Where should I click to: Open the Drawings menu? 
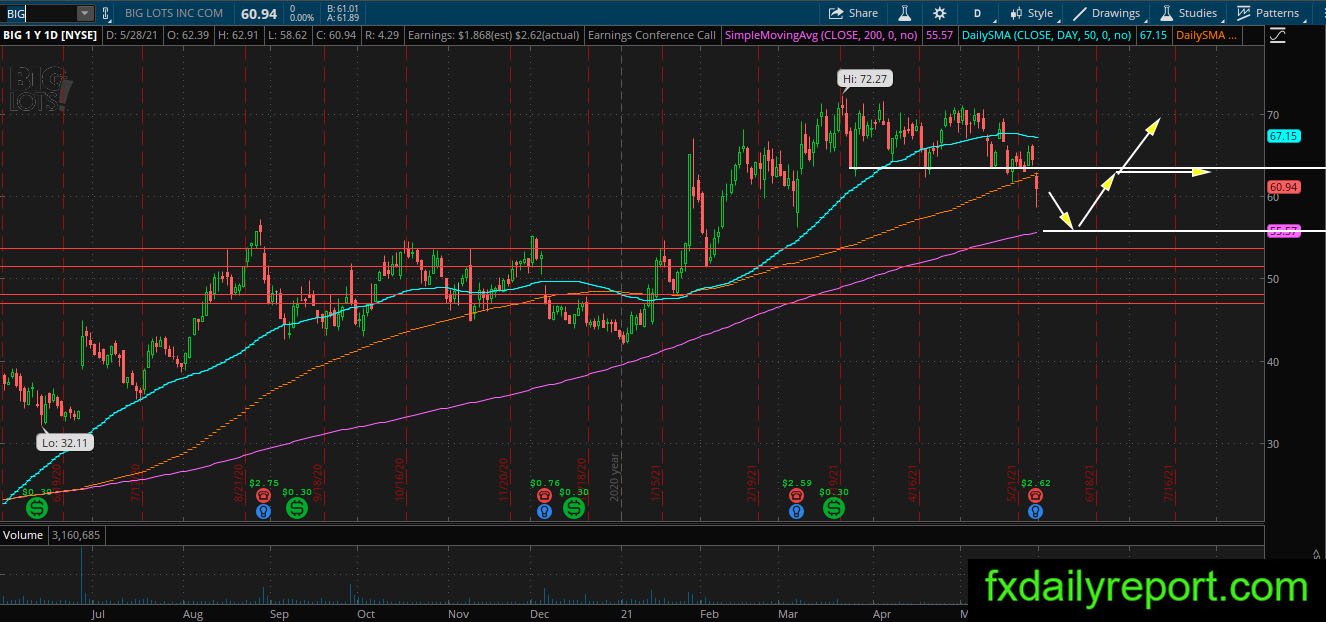pyautogui.click(x=1107, y=13)
